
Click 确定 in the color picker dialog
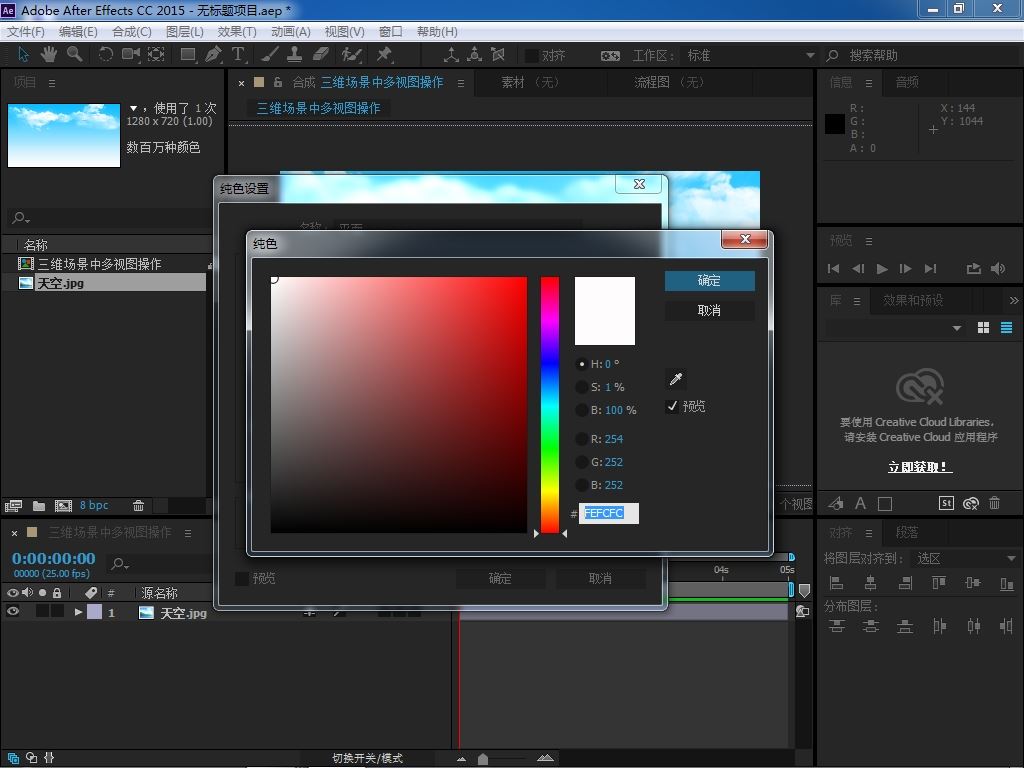point(709,281)
